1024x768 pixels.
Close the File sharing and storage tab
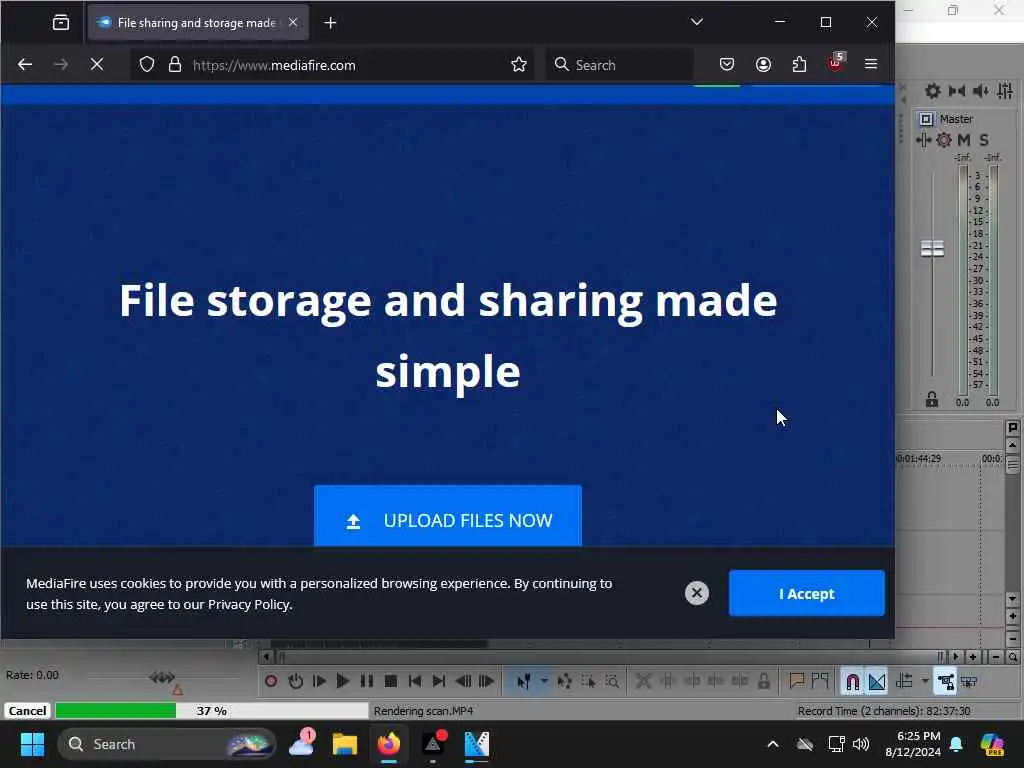[293, 22]
